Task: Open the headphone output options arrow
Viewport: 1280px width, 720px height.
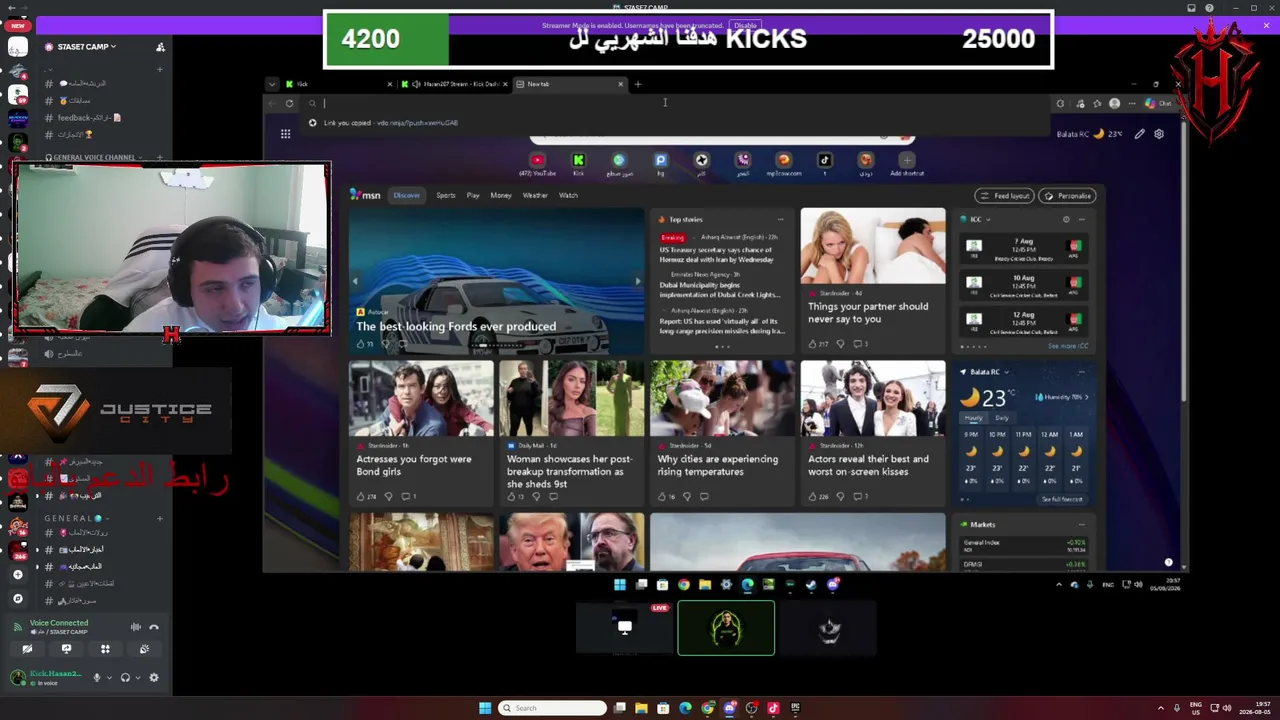Action: (x=137, y=678)
